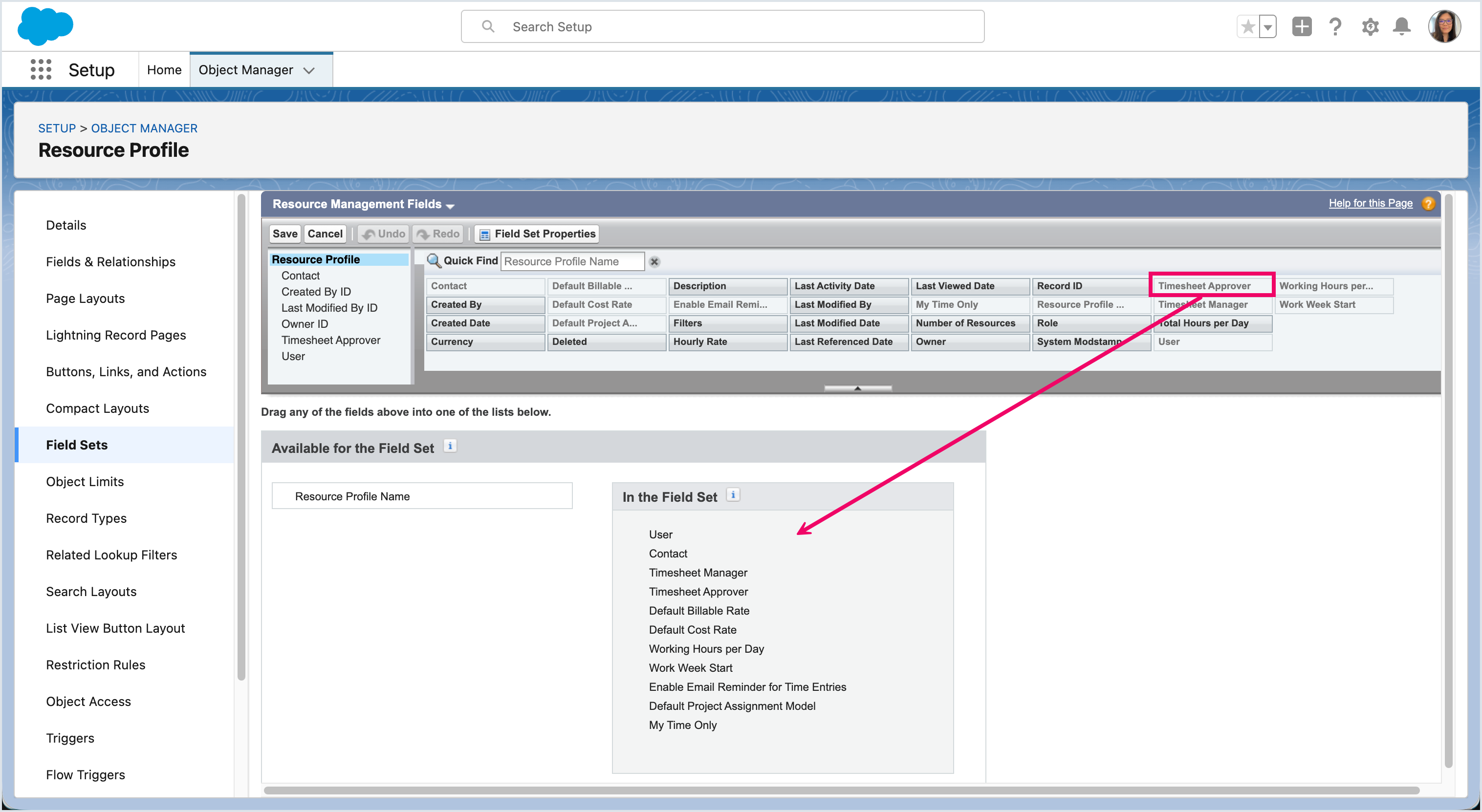Click the Favorites star icon
This screenshot has width=1482, height=812.
(x=1247, y=27)
